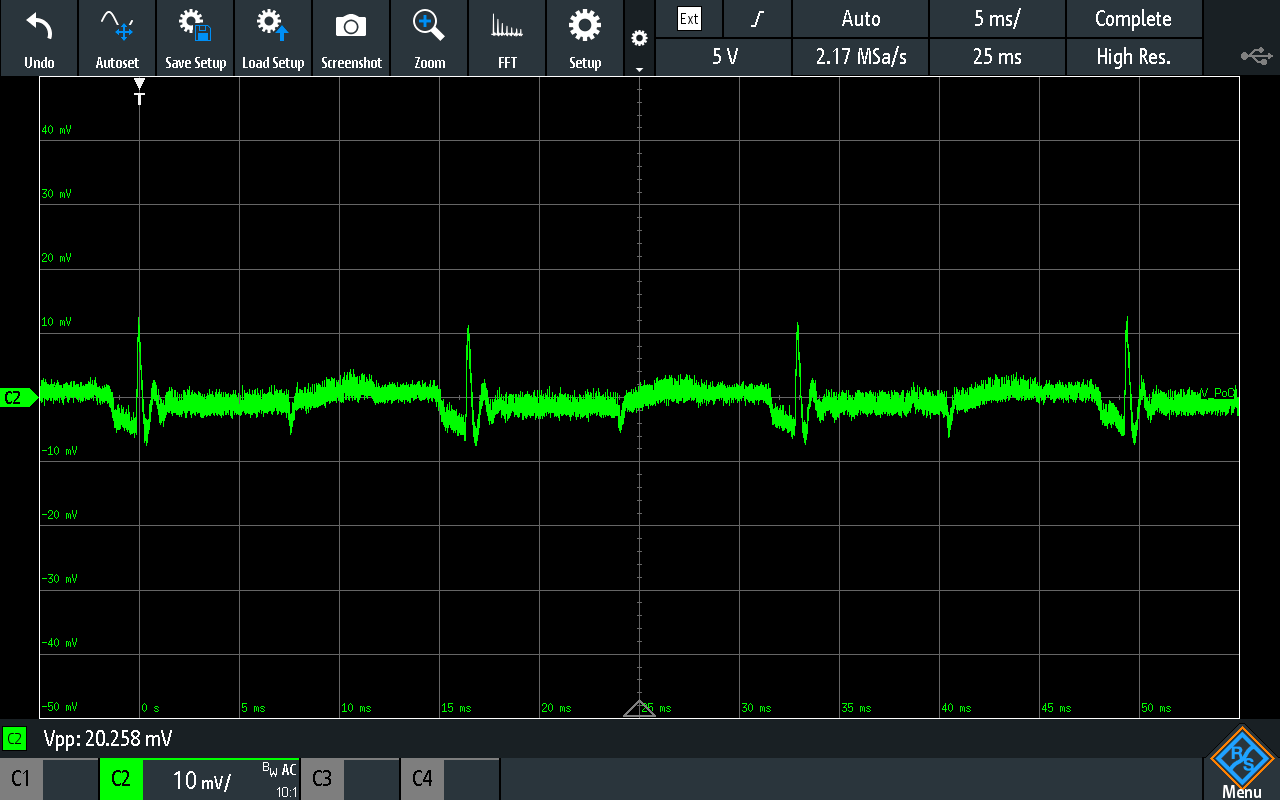Click the Undo icon
Screen dimensions: 1280x800
coord(39,37)
